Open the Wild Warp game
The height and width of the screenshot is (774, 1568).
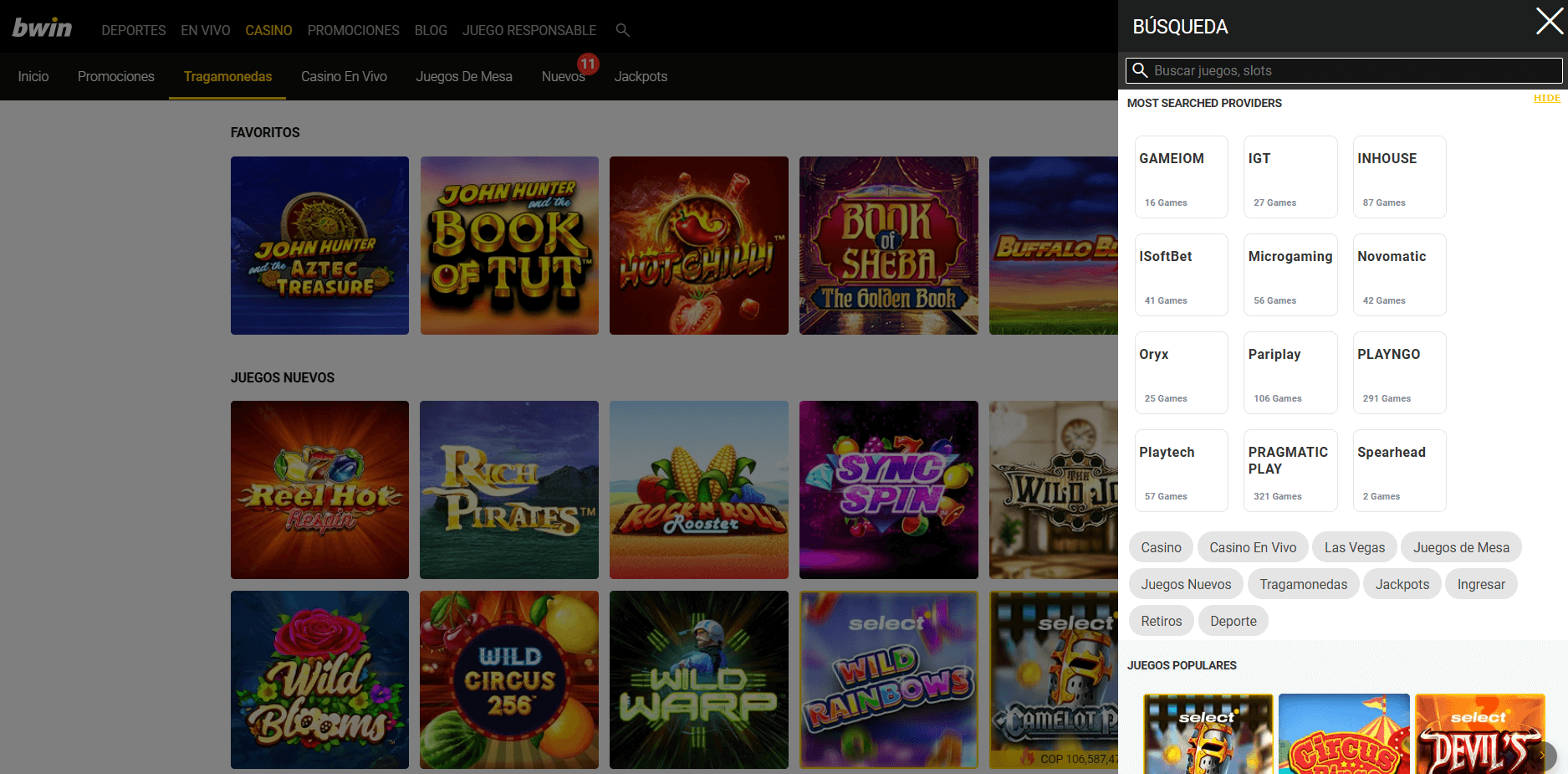tap(699, 679)
